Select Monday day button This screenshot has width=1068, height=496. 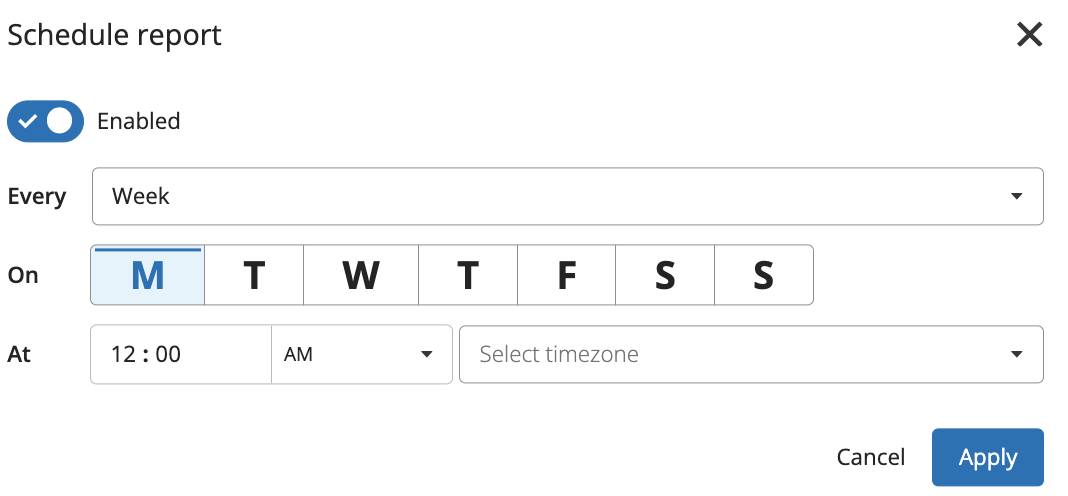click(x=148, y=275)
